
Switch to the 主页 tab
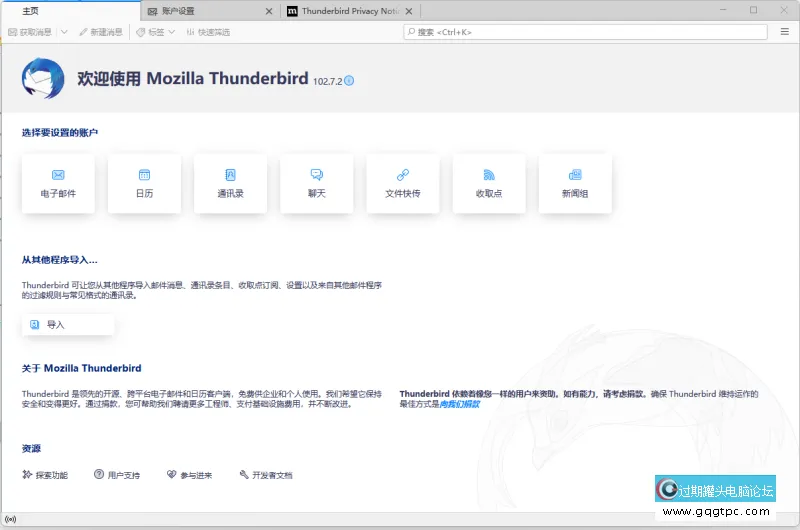click(x=70, y=11)
